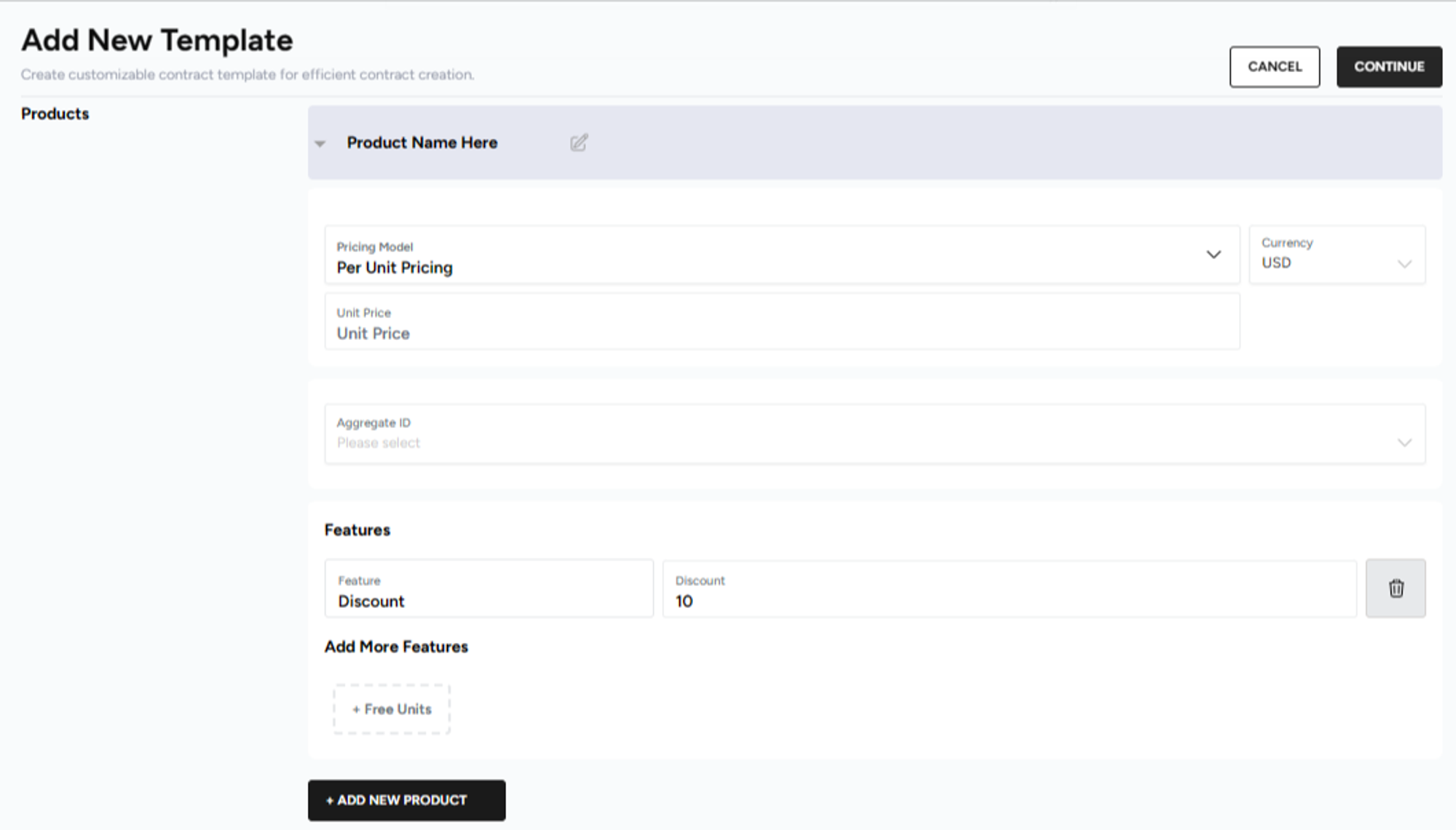The width and height of the screenshot is (1456, 830).
Task: Click the Add More Features heading
Action: pyautogui.click(x=396, y=647)
